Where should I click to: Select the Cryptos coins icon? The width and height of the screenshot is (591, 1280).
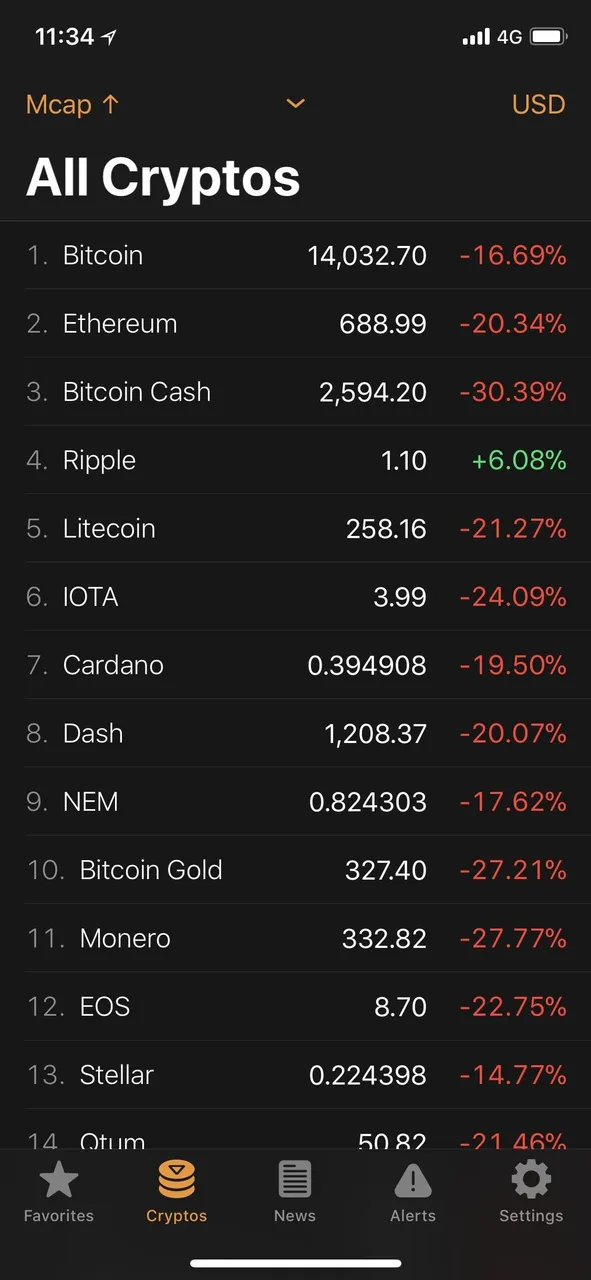[176, 1180]
